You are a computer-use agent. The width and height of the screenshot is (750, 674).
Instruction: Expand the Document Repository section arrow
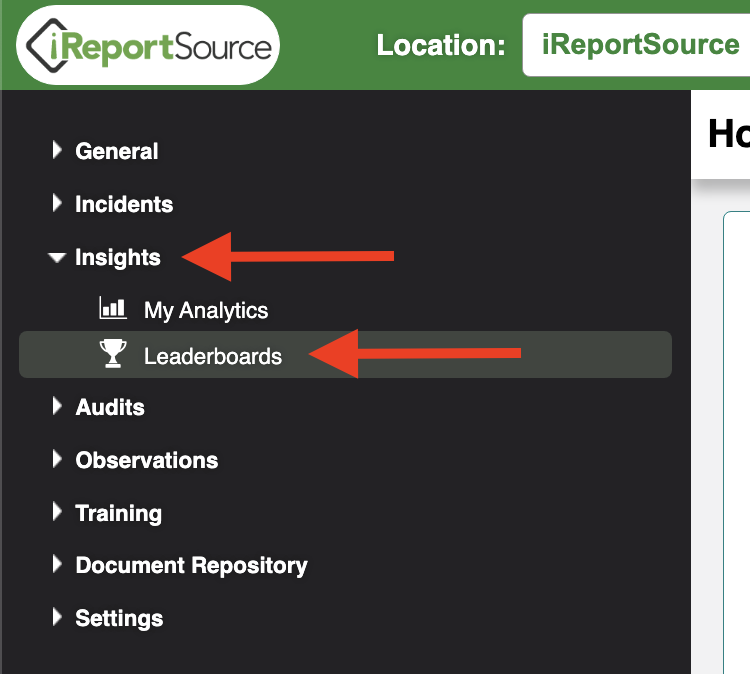click(57, 564)
